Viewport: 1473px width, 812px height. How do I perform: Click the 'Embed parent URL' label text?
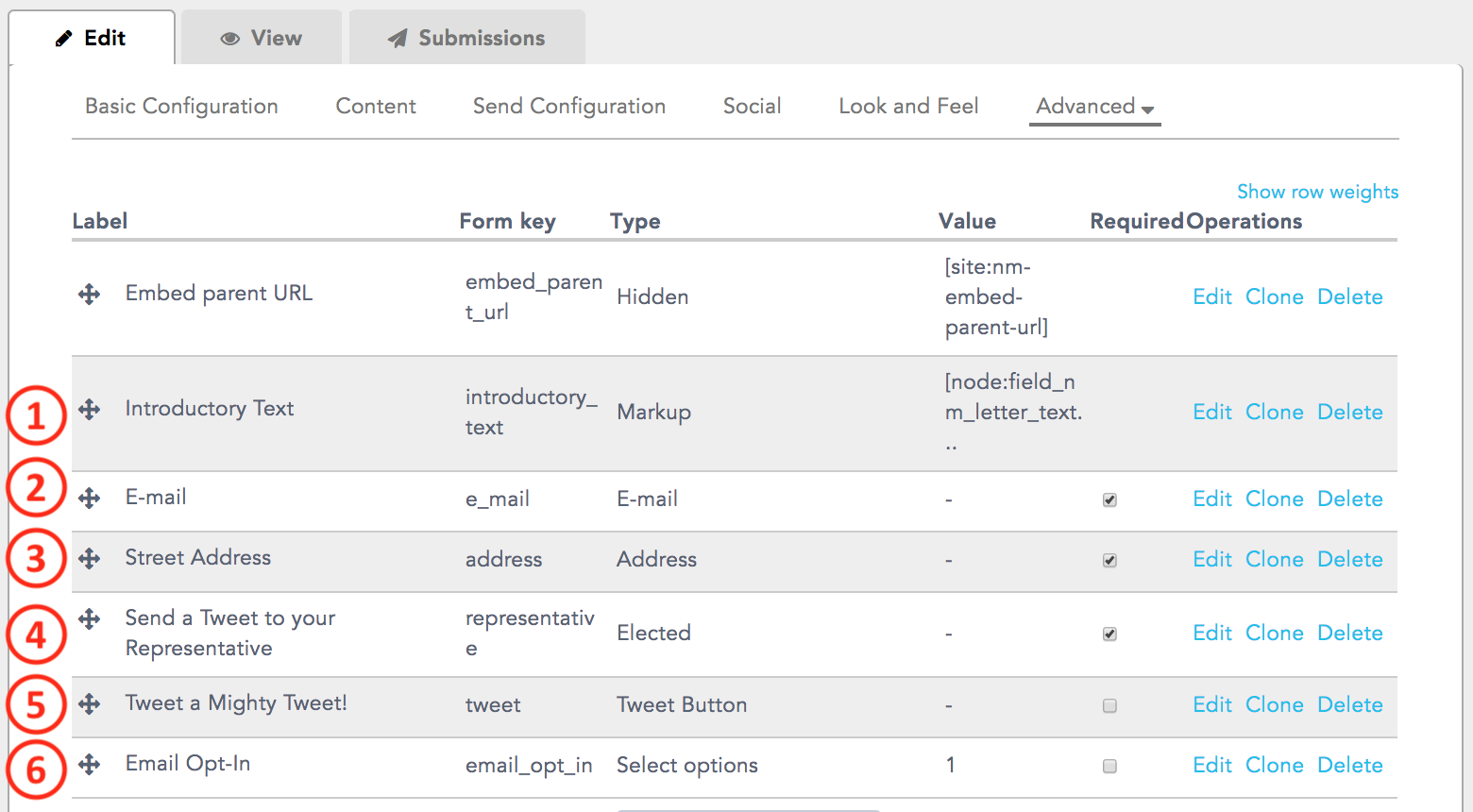[x=219, y=294]
